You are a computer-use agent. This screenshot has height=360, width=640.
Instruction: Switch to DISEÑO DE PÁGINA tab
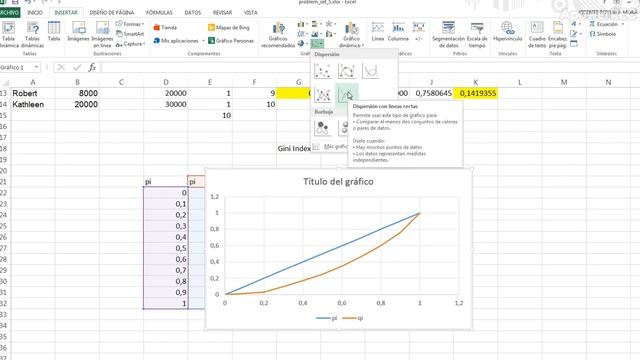pyautogui.click(x=112, y=13)
